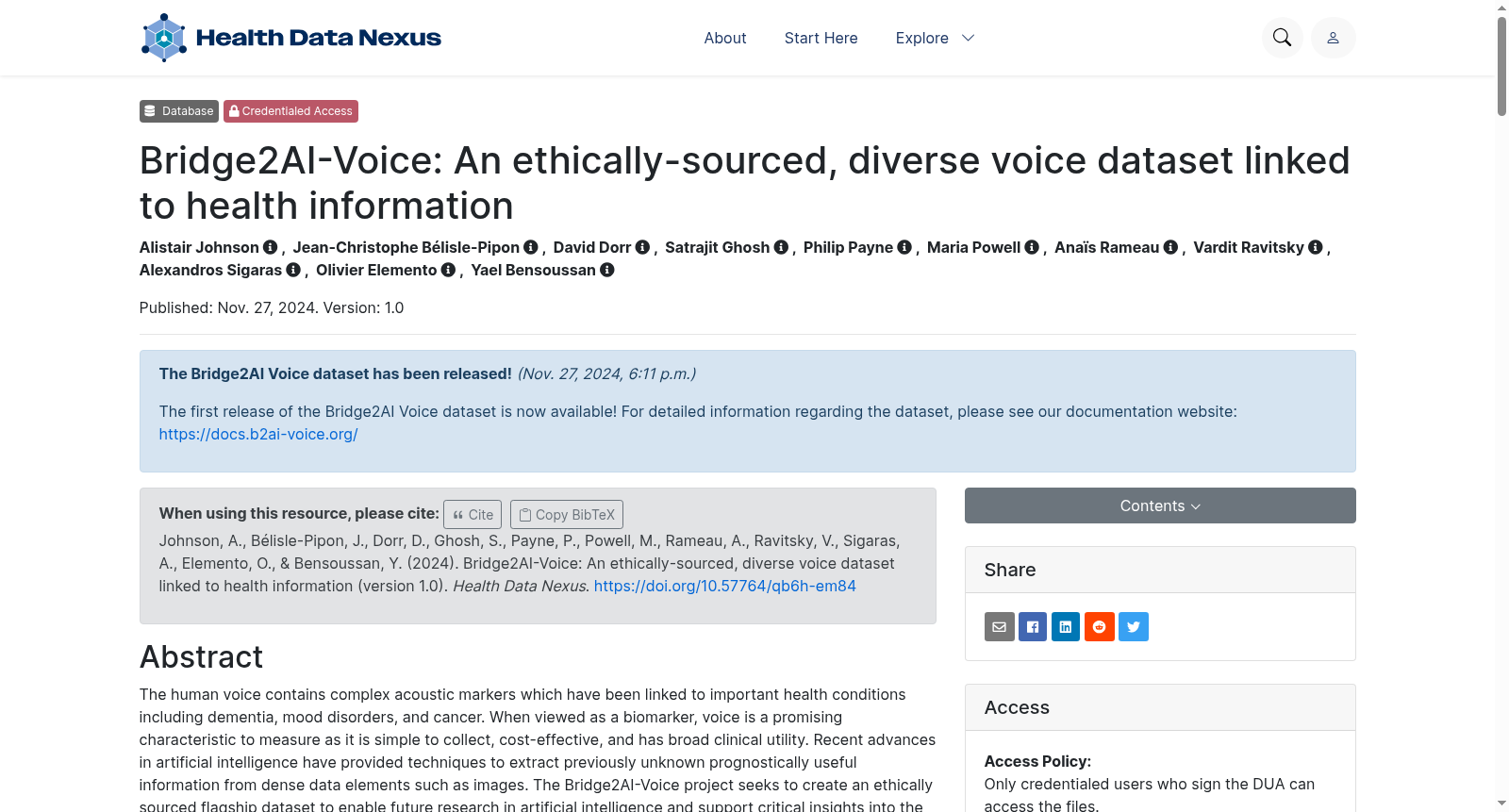Show info icon next to Alexandros Sigaras

click(293, 270)
